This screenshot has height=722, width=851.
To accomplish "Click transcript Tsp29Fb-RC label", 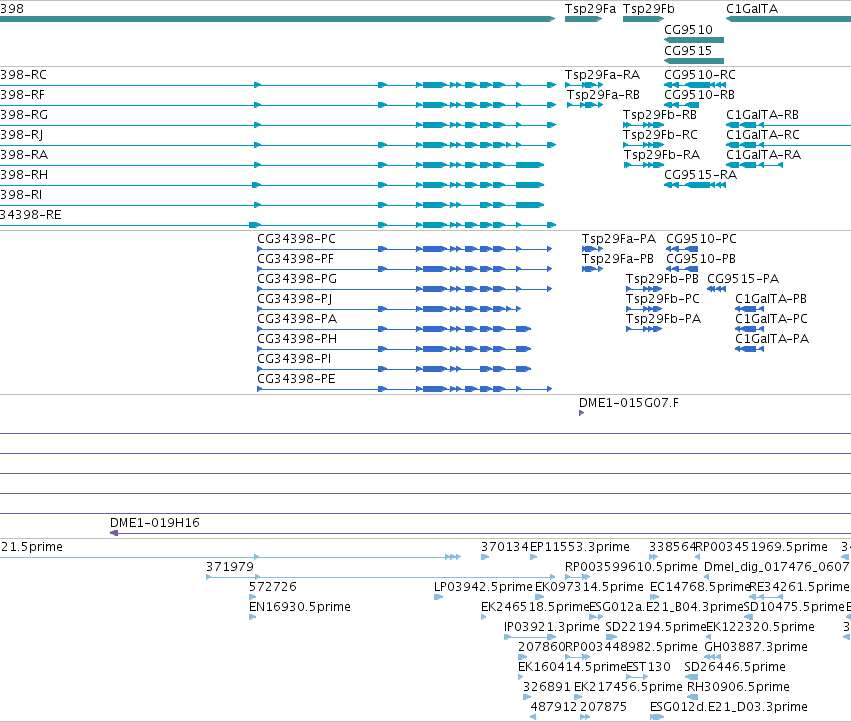I will (660, 135).
